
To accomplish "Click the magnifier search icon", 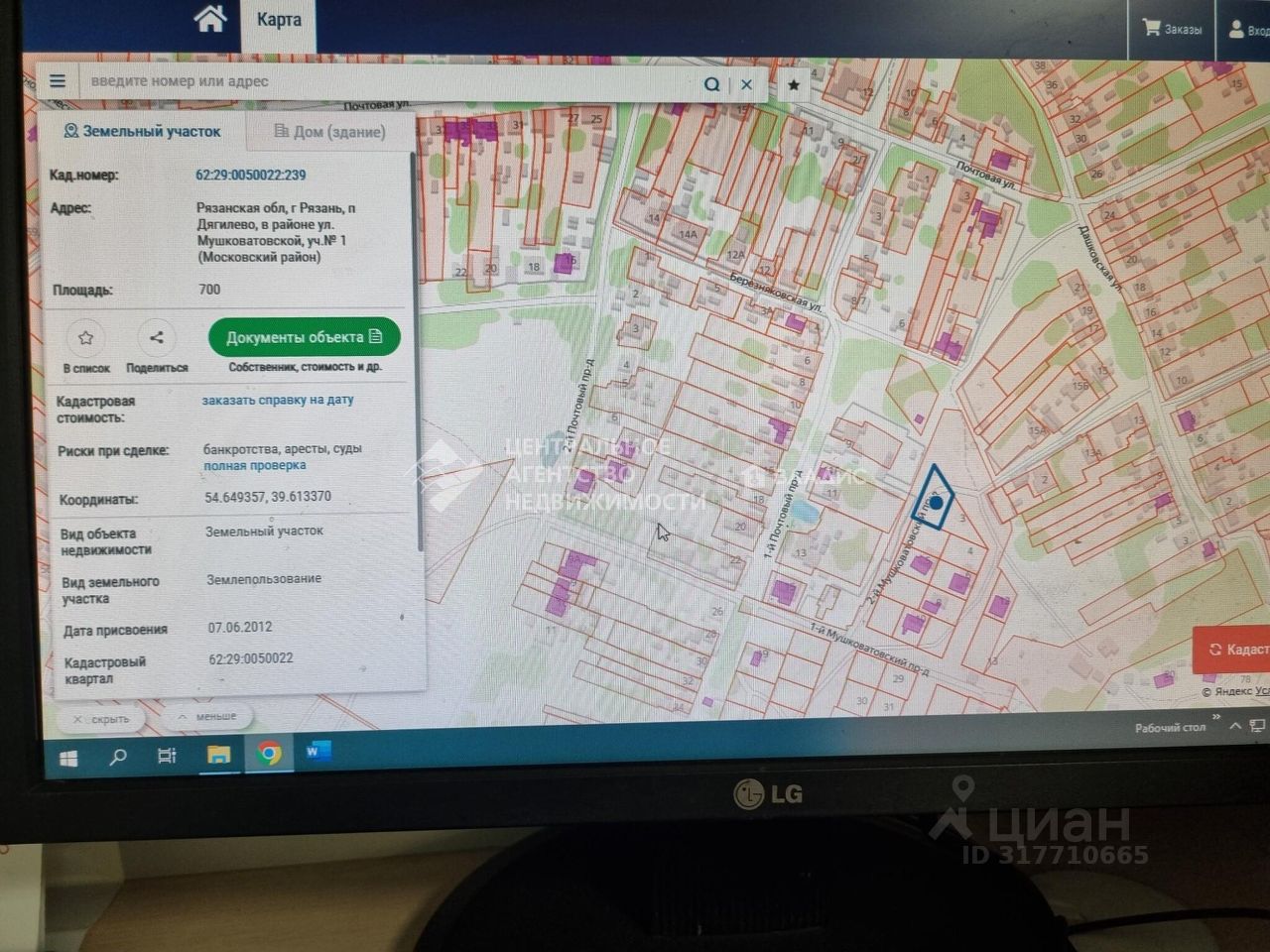I will click(711, 84).
